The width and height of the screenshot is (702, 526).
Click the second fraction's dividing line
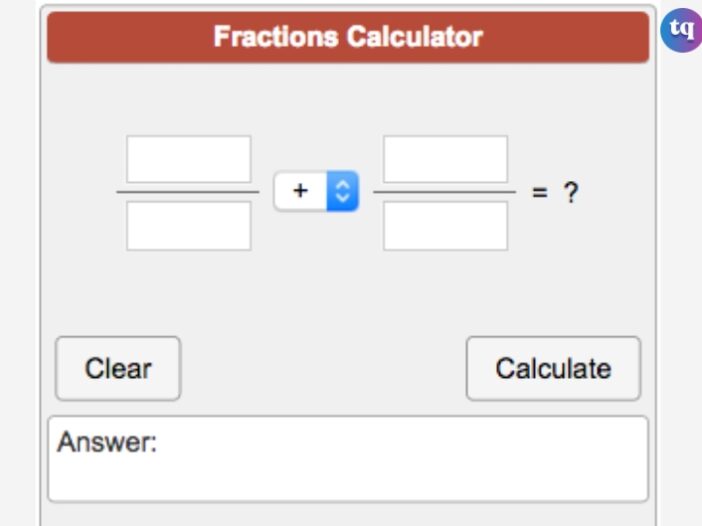click(445, 192)
